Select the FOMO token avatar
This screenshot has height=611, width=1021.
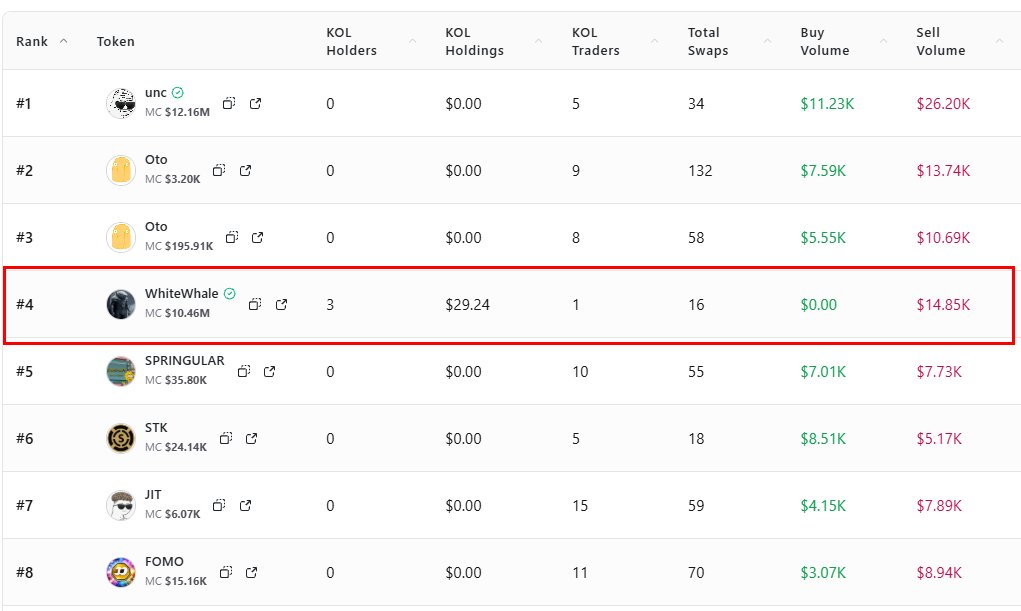pos(121,572)
